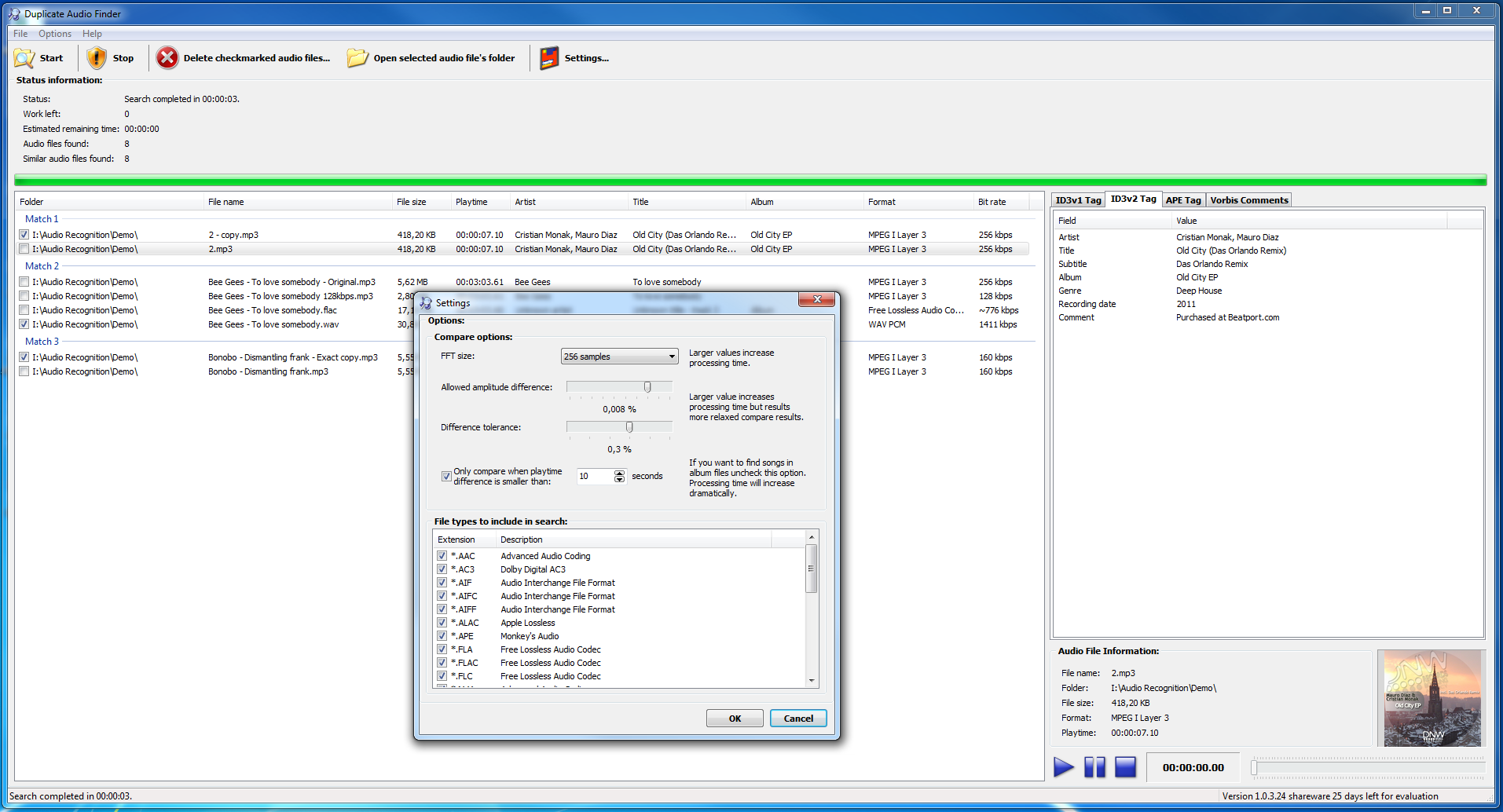Viewport: 1503px width, 812px height.
Task: Open the Settings toolbar icon
Action: point(549,58)
